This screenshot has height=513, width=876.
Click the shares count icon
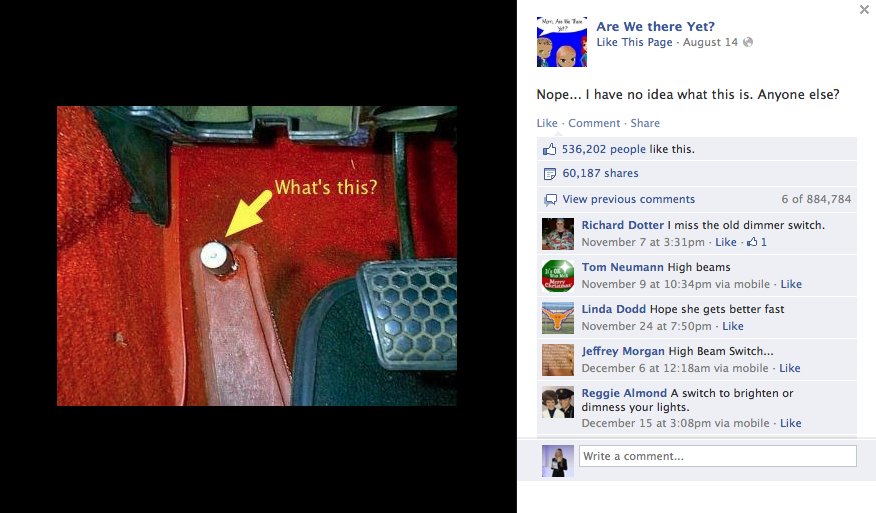[x=550, y=174]
